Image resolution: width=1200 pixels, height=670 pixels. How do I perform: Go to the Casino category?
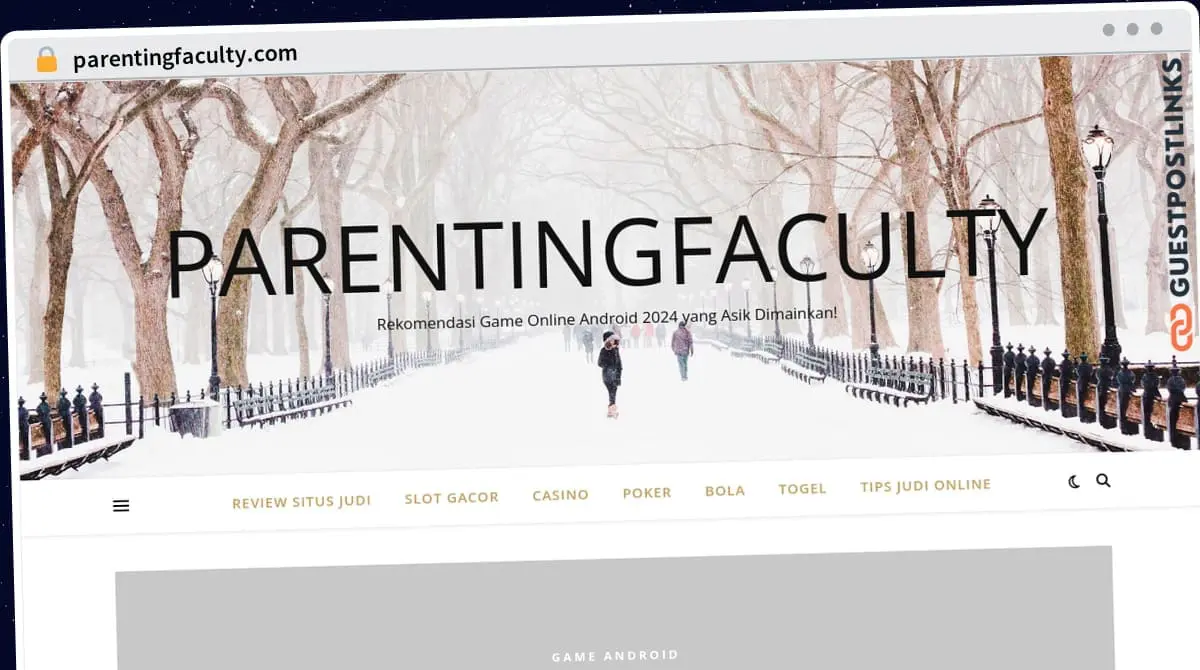pyautogui.click(x=560, y=494)
